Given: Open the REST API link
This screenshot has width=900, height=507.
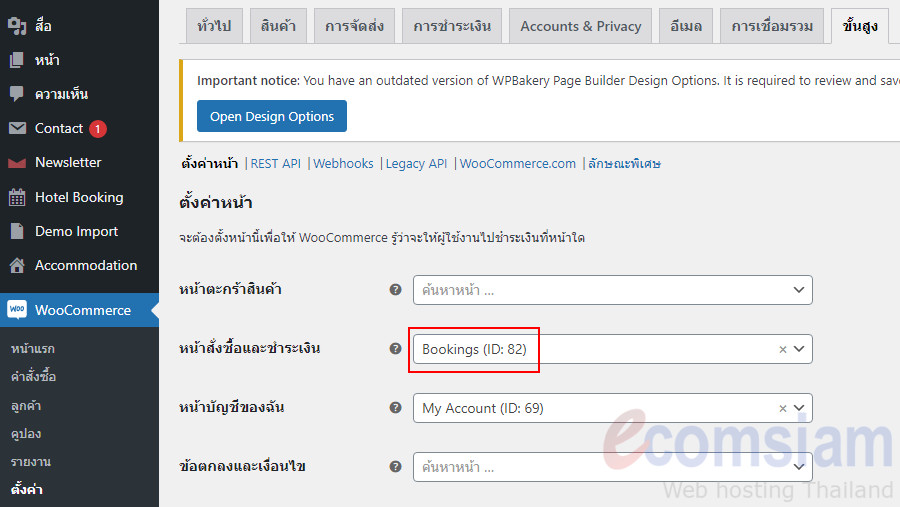Looking at the screenshot, I should [276, 164].
